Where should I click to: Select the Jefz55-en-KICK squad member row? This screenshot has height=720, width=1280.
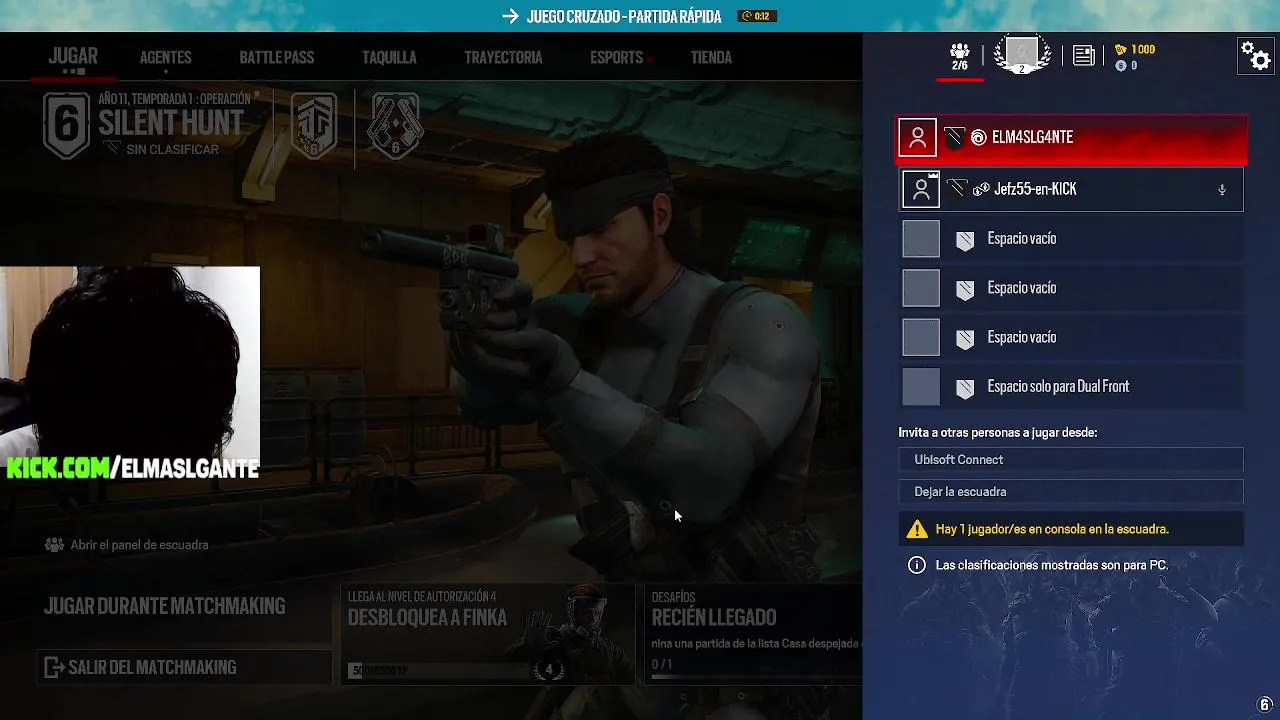pyautogui.click(x=1071, y=189)
